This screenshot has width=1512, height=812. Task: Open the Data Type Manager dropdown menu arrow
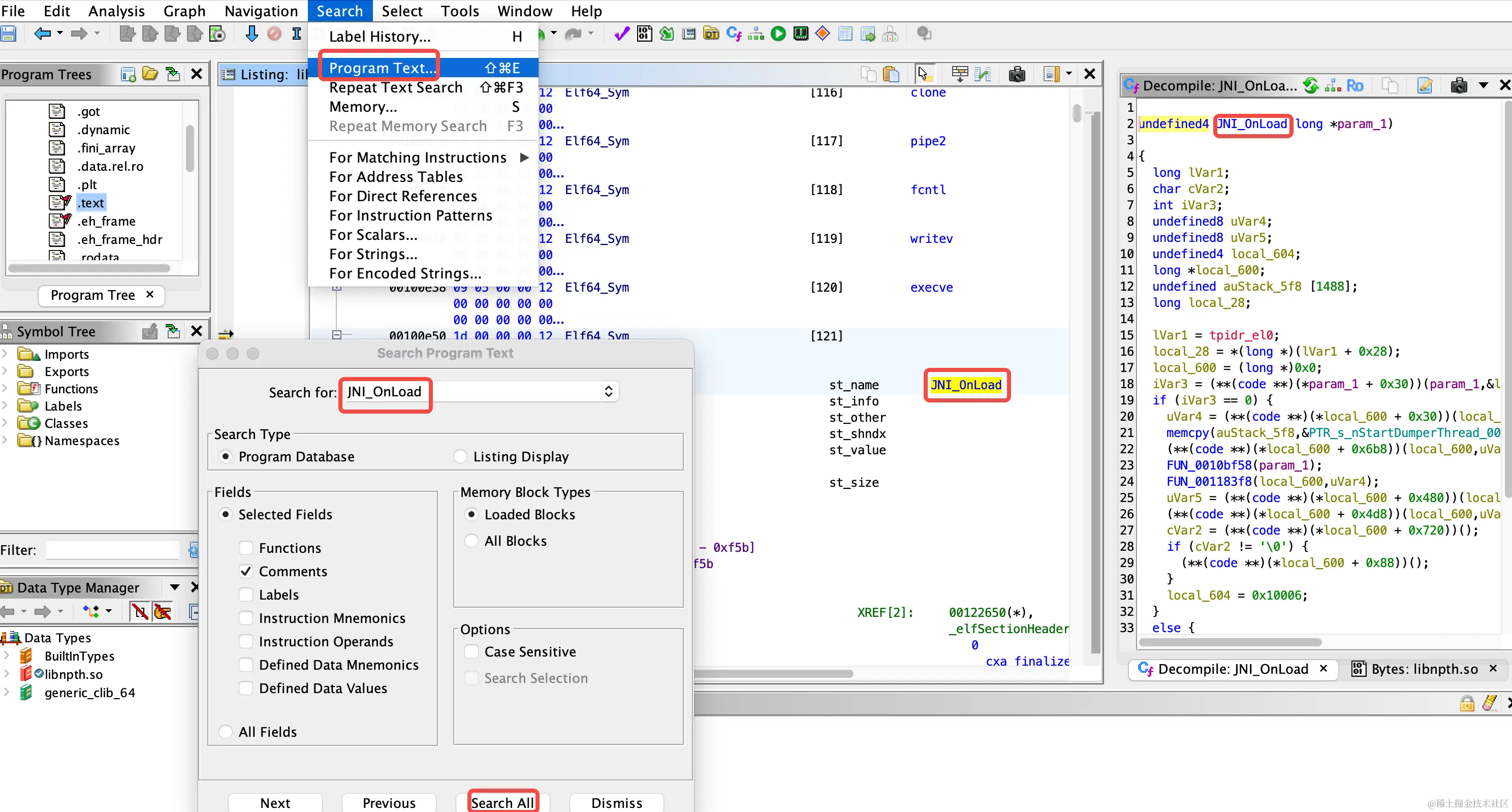pos(174,587)
